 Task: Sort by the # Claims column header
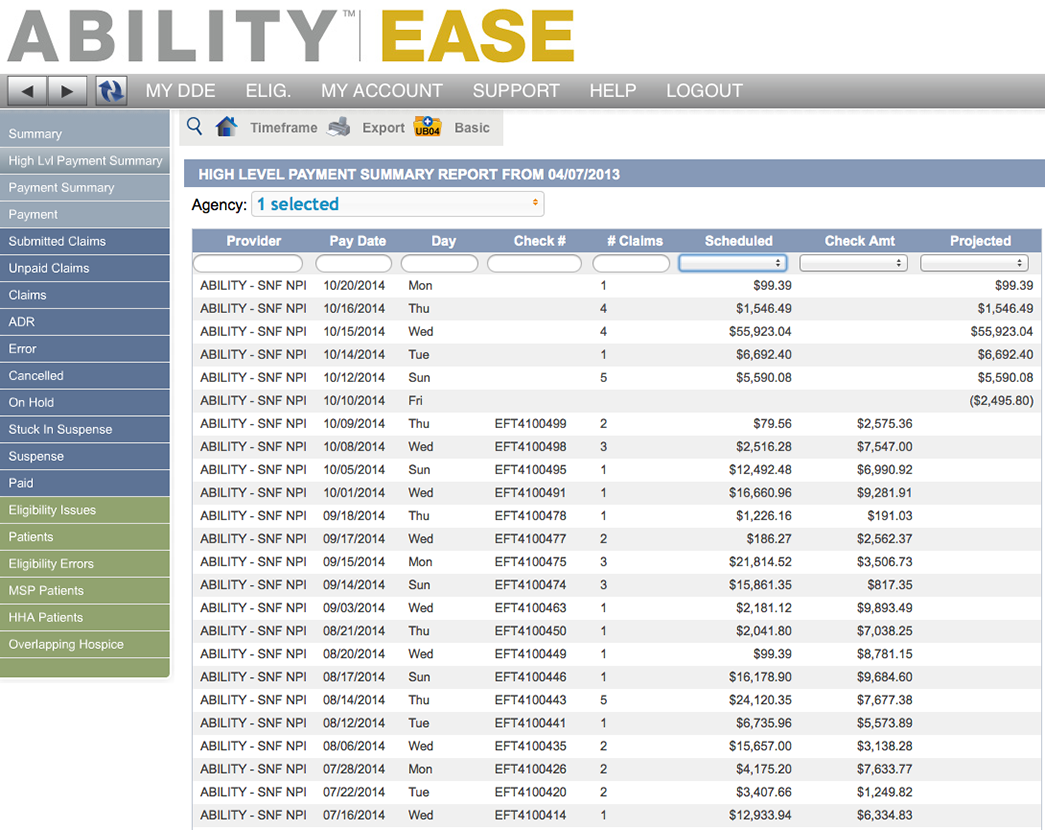634,241
